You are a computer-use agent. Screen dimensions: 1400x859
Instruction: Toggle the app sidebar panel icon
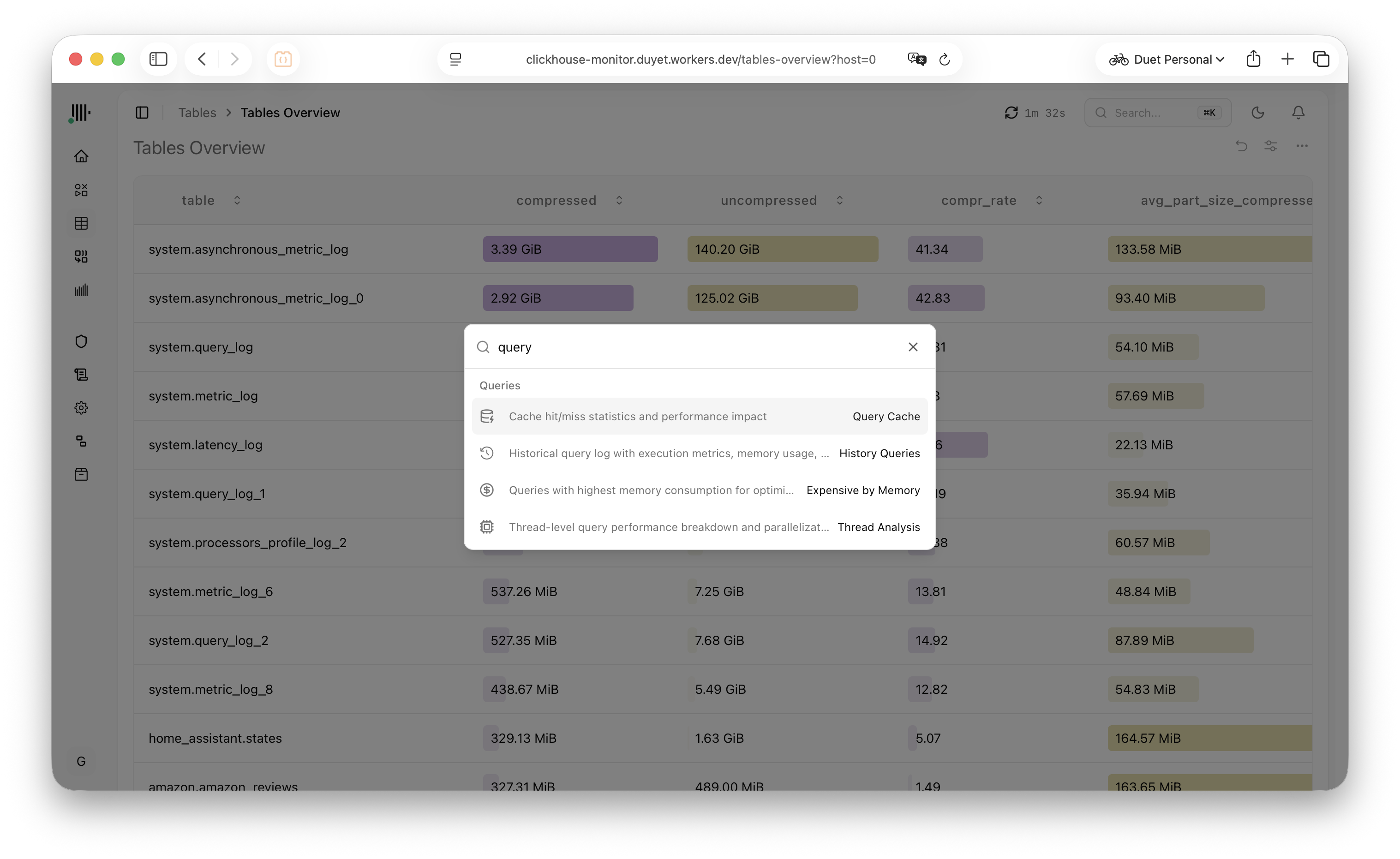(x=142, y=113)
